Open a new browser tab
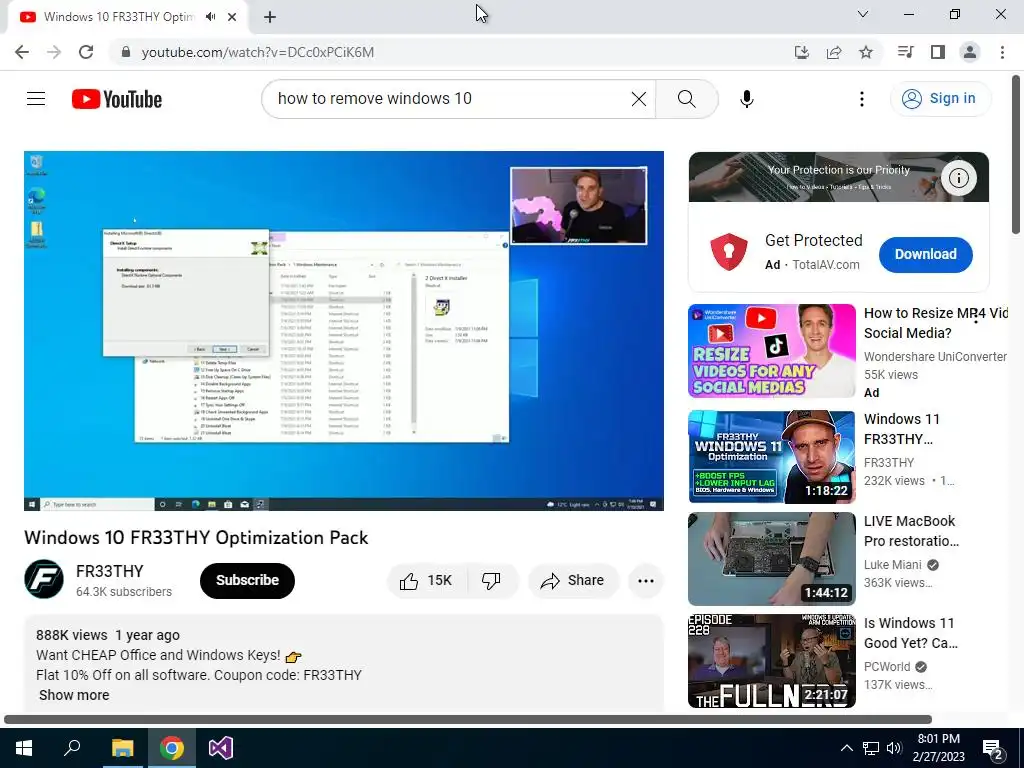Screen dimensions: 1024x768 coord(270,17)
